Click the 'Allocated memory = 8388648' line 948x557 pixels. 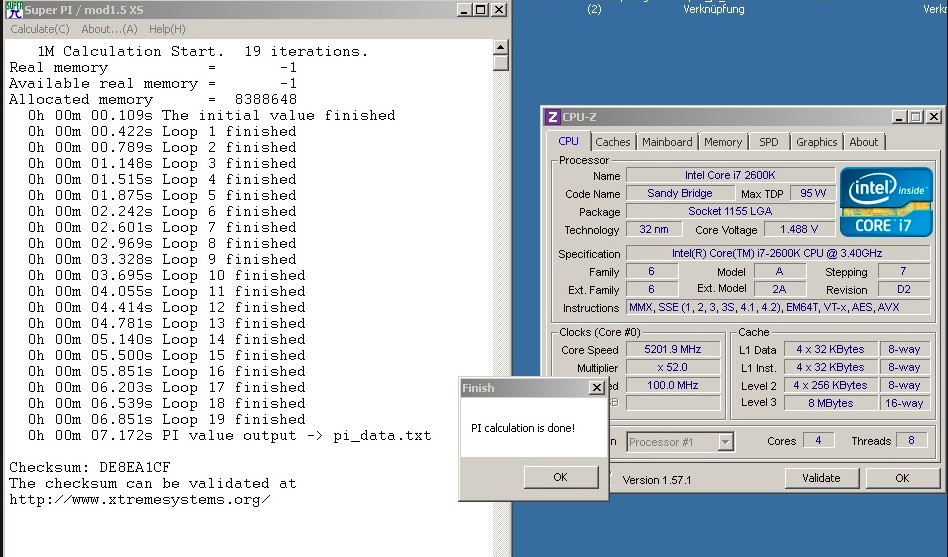(x=153, y=99)
